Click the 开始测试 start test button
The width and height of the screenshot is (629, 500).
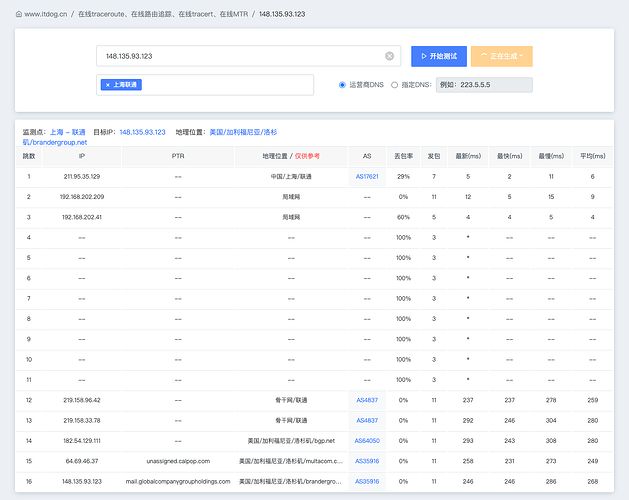pos(439,56)
